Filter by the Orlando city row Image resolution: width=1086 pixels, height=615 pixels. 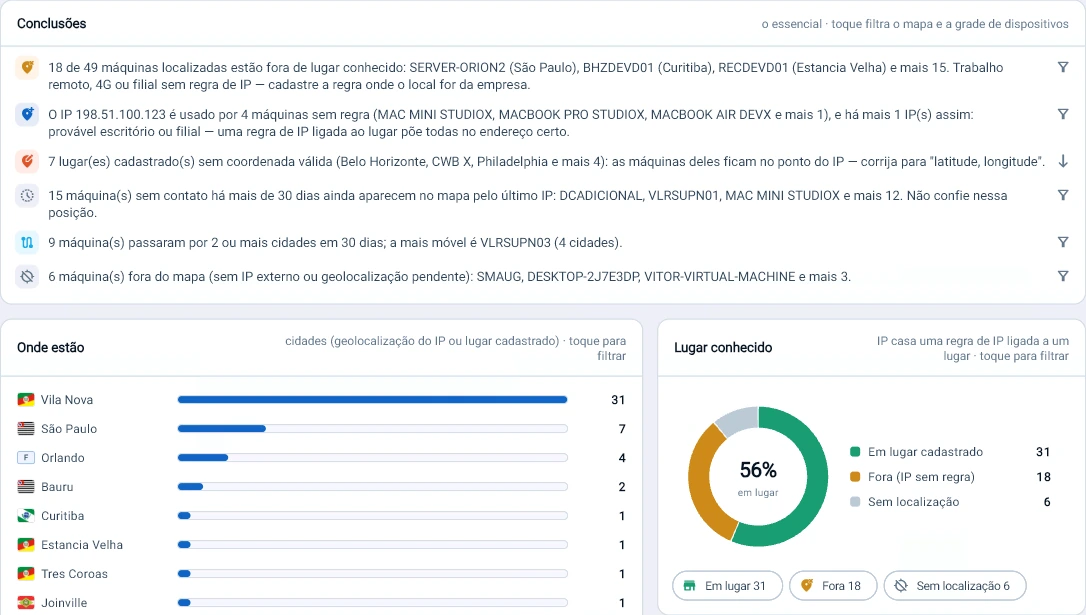click(x=322, y=458)
